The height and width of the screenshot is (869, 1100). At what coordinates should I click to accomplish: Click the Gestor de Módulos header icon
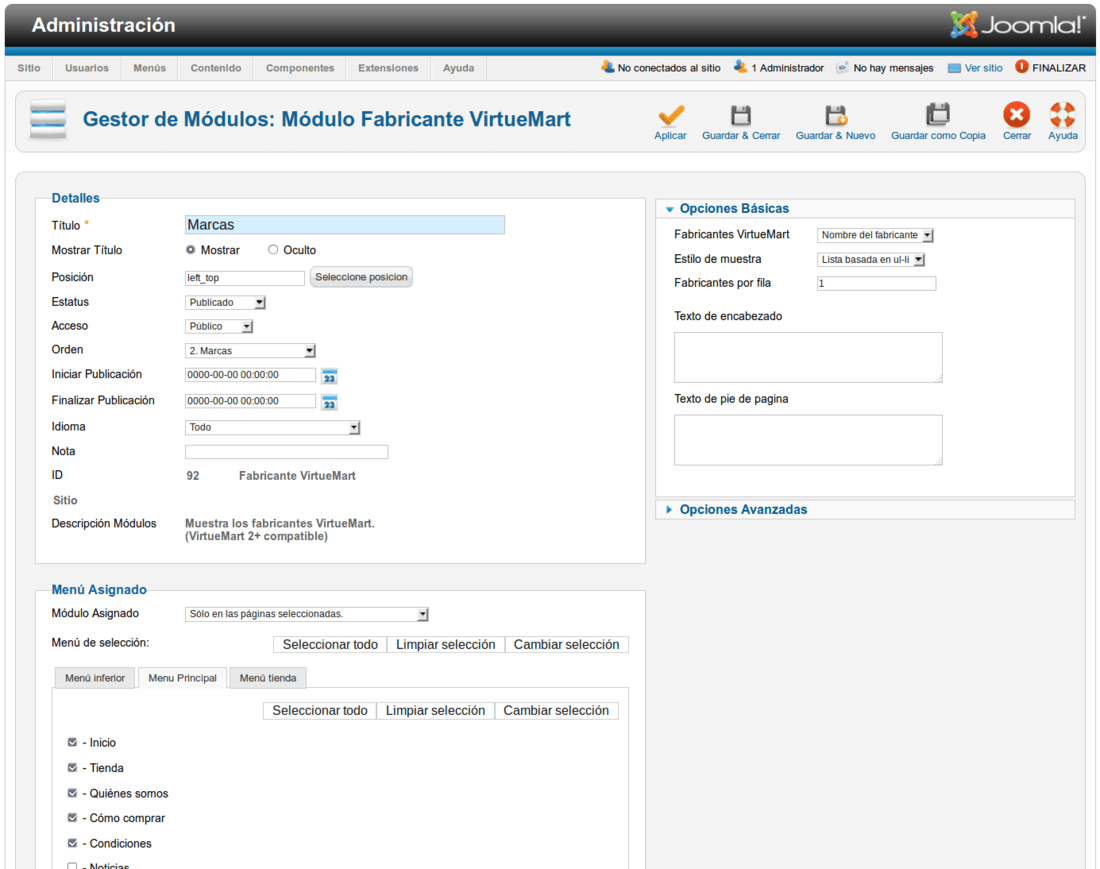(x=48, y=119)
